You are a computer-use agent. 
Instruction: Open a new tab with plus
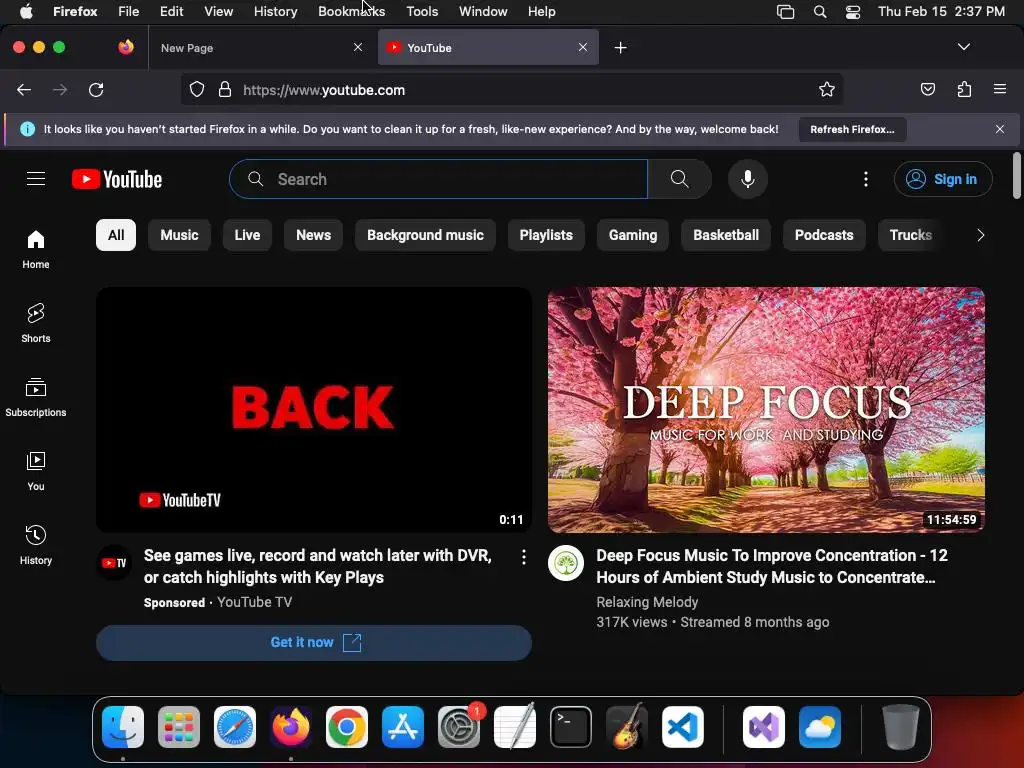620,48
